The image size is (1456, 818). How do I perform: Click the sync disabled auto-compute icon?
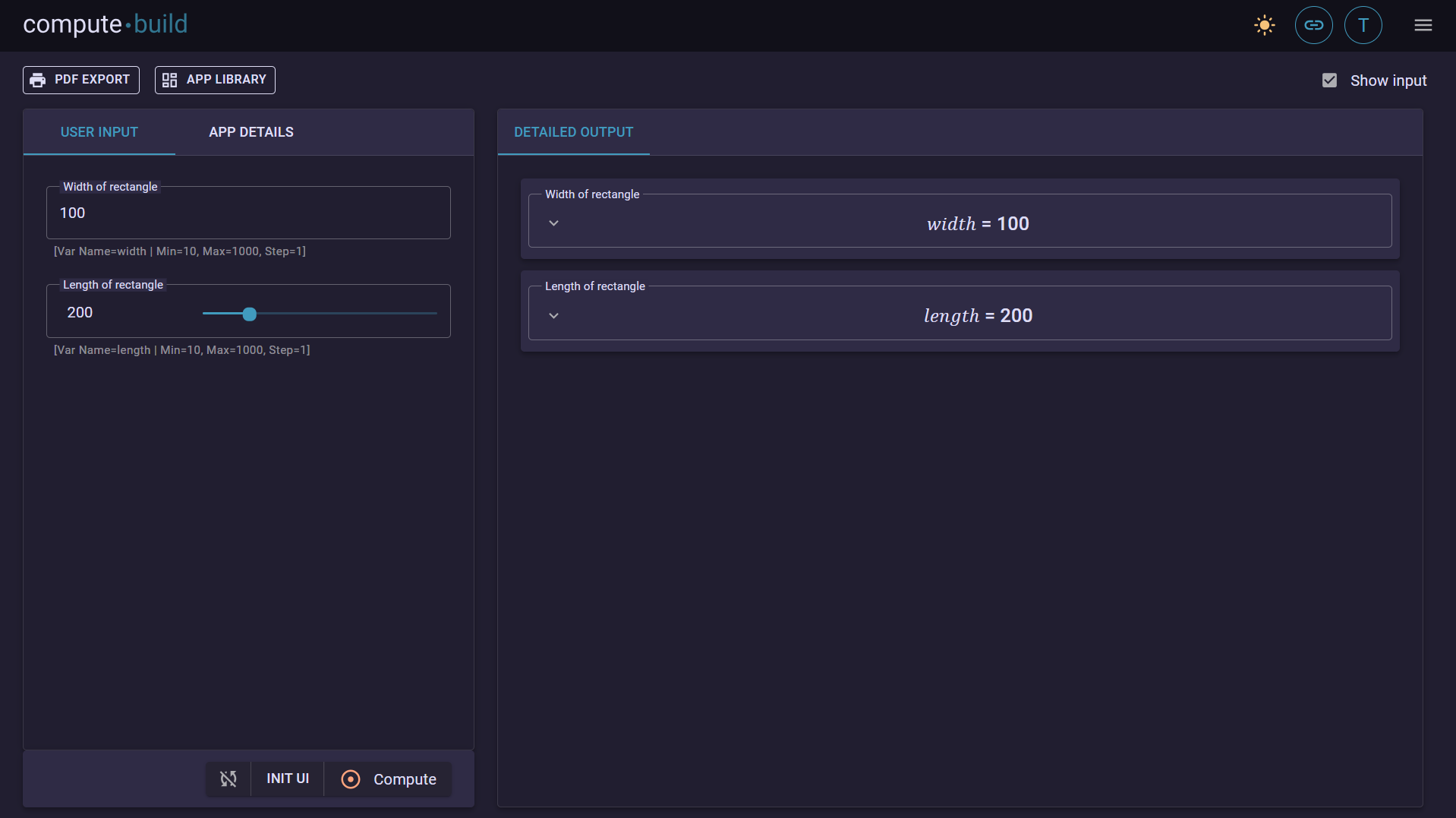pyautogui.click(x=228, y=779)
